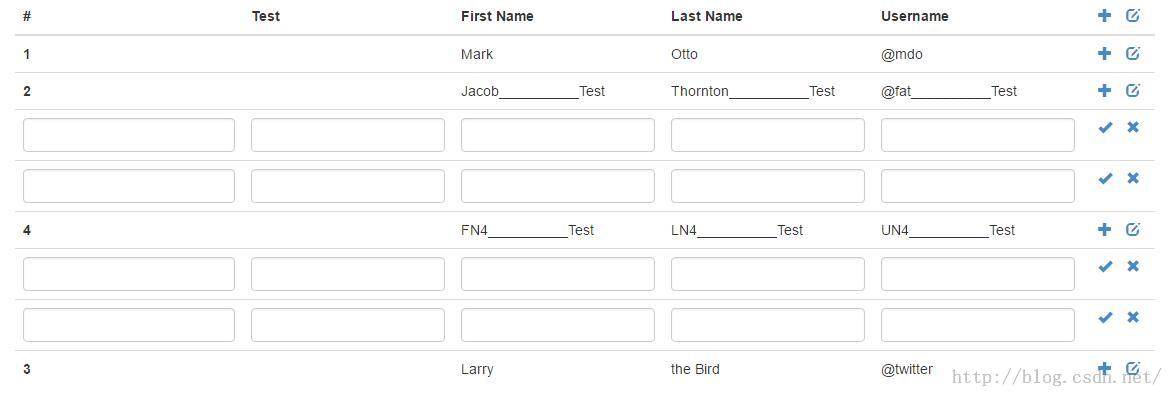Screen dimensions: 1174x397
Task: Cancel the editable row above row 4
Action: pyautogui.click(x=1133, y=178)
